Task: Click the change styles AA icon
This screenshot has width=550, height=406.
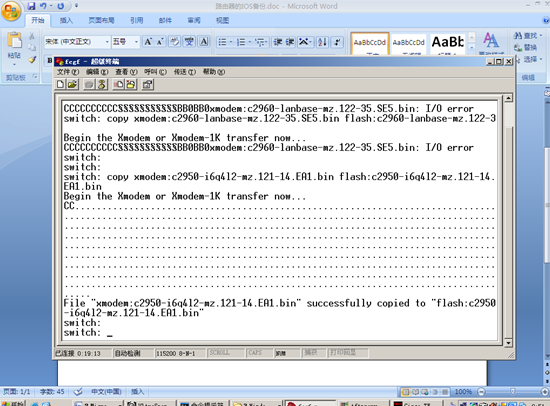Action: [491, 41]
